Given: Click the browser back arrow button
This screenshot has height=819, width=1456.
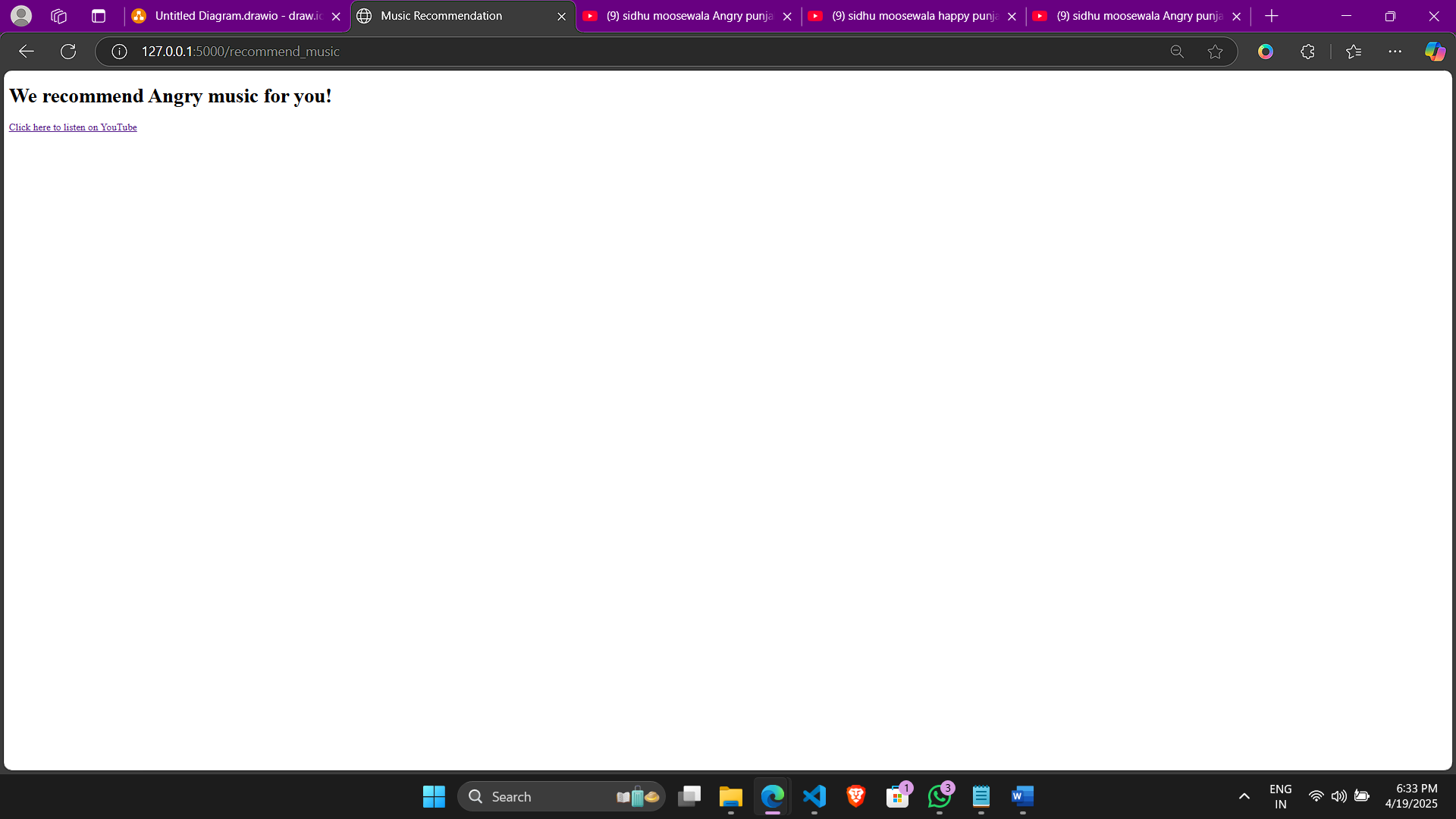Looking at the screenshot, I should 27,52.
